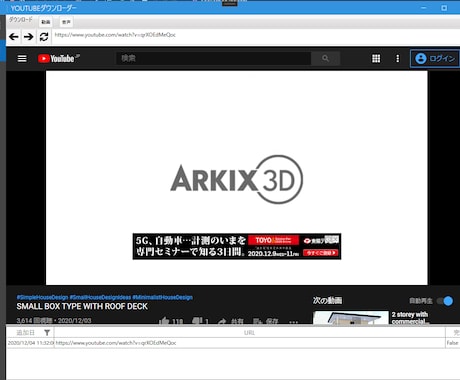Open the '2 storey with commercial' video title
The image size is (460, 380).
click(410, 318)
